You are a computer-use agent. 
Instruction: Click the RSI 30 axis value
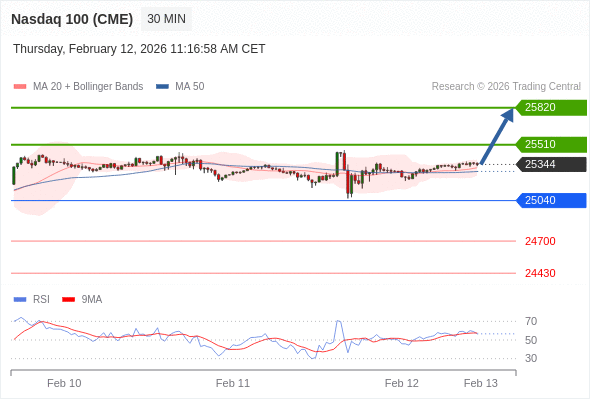[x=531, y=358]
